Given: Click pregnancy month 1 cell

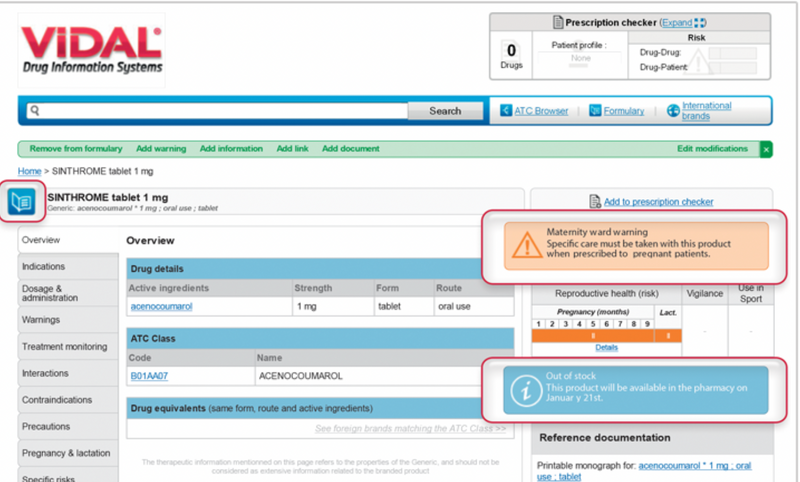Looking at the screenshot, I should [538, 324].
